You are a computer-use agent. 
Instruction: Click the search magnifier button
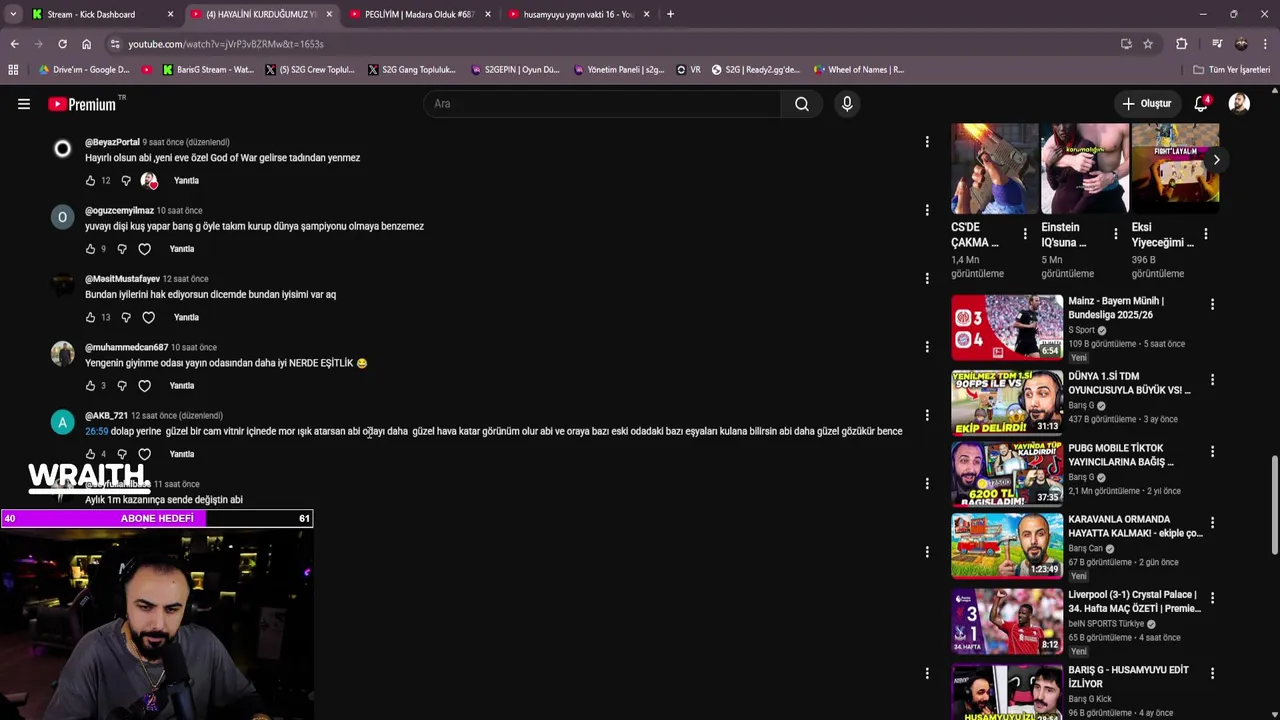pos(802,104)
